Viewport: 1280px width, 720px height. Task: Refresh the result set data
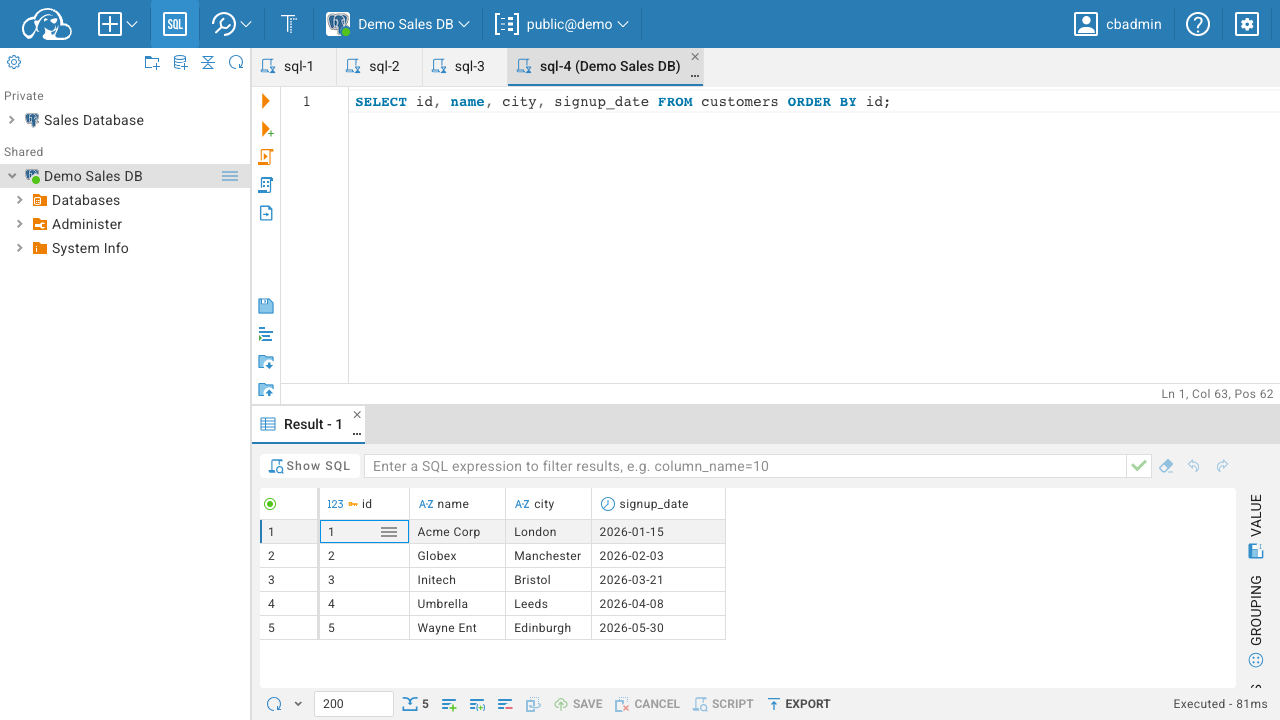(274, 704)
